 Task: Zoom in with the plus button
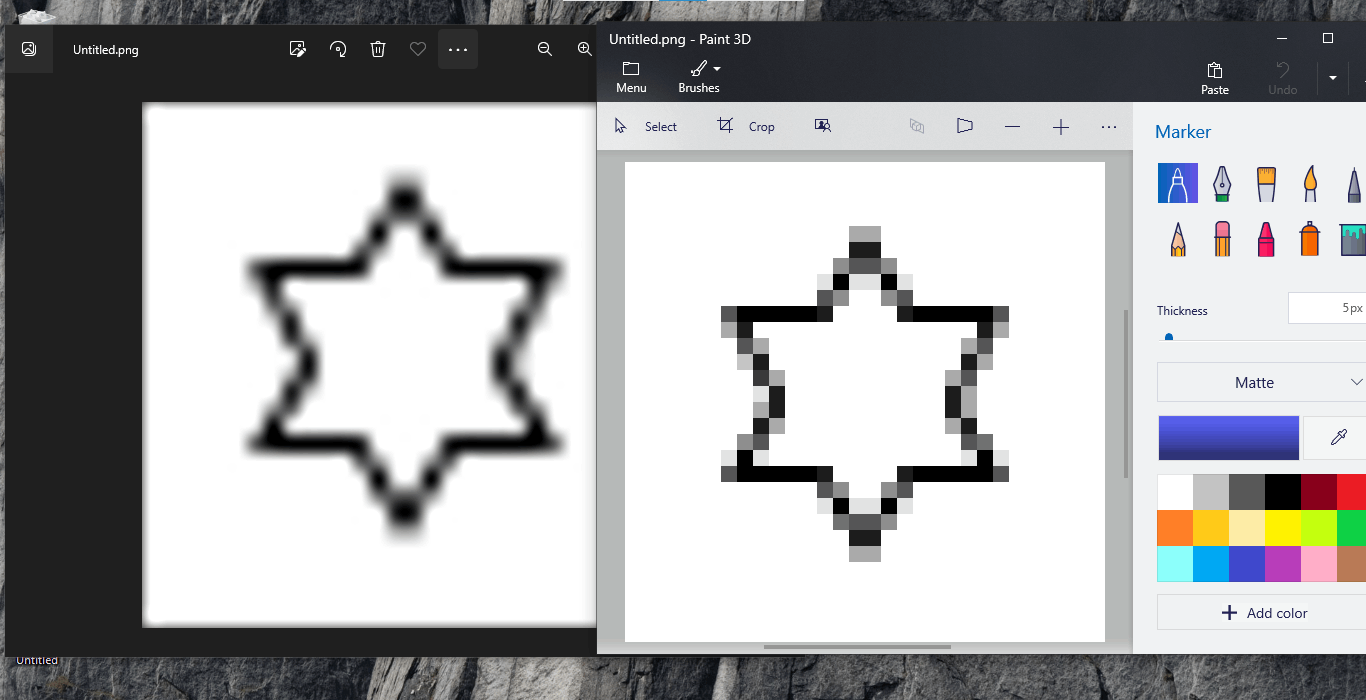click(1061, 127)
